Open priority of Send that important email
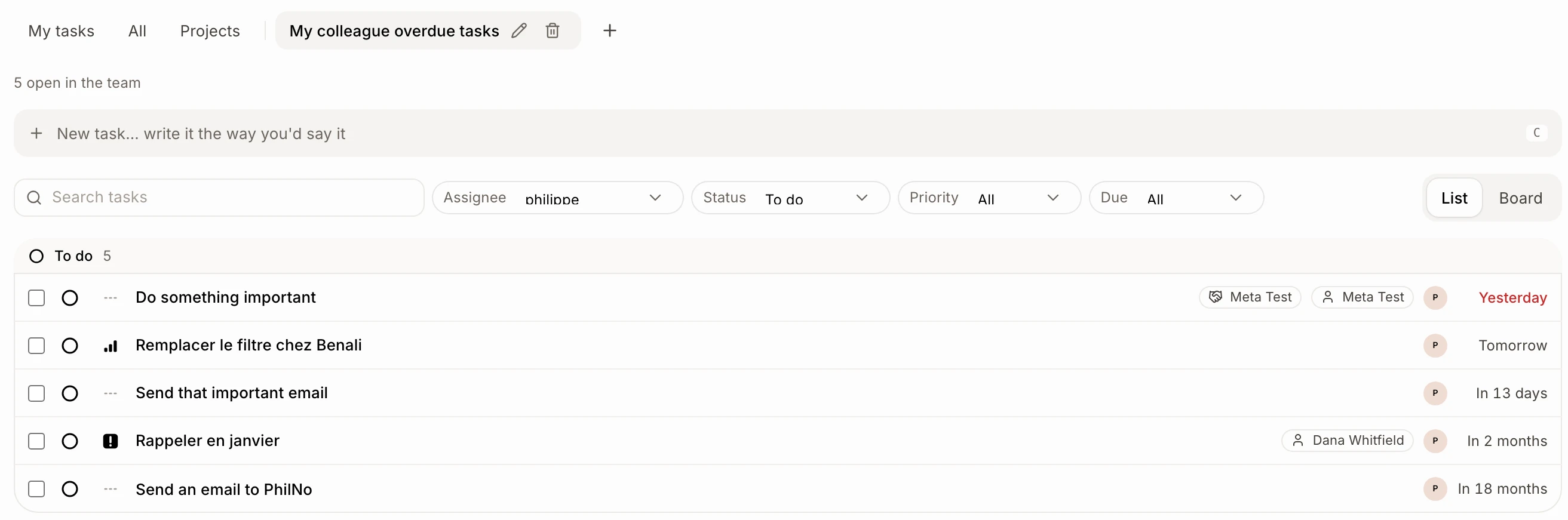This screenshot has height=520, width=1568. click(x=110, y=393)
